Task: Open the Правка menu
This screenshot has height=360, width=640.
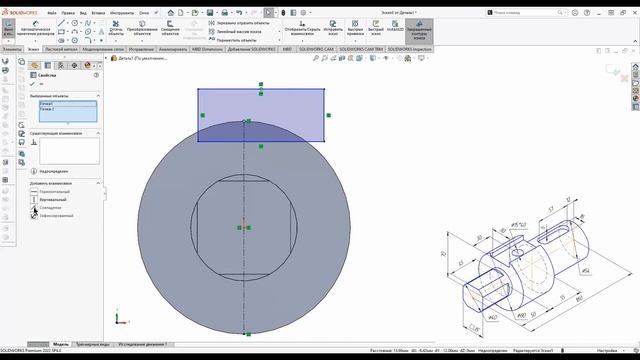Action: coord(68,13)
